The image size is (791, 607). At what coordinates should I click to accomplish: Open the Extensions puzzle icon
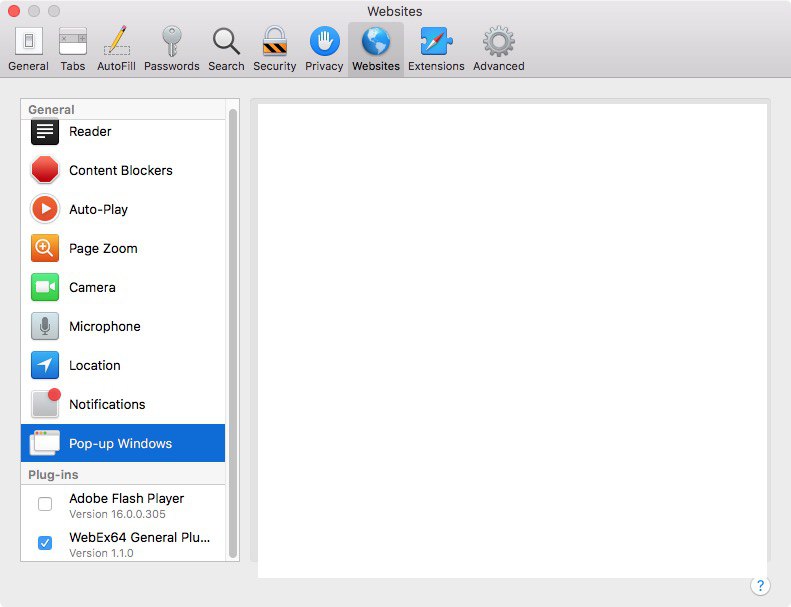coord(436,41)
